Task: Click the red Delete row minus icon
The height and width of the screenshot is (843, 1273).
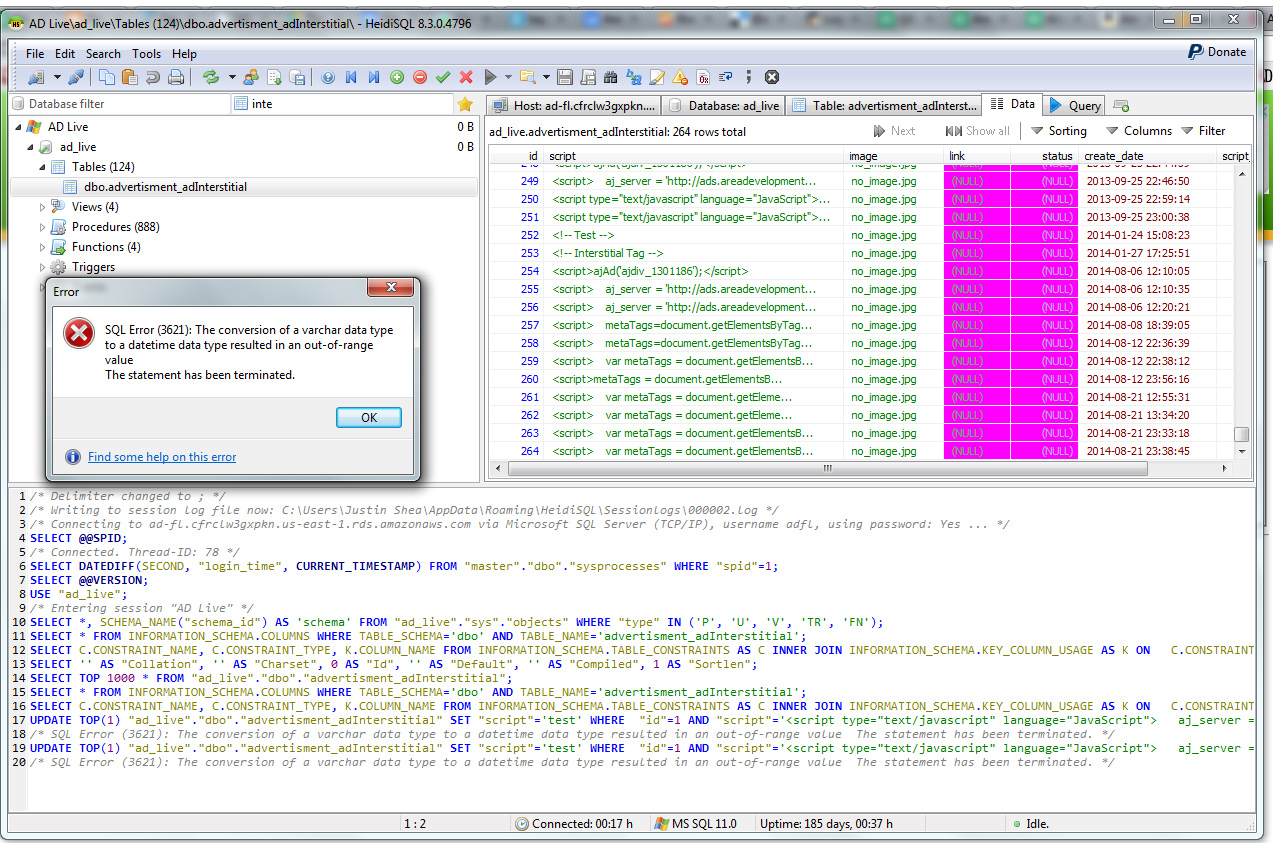Action: click(420, 77)
